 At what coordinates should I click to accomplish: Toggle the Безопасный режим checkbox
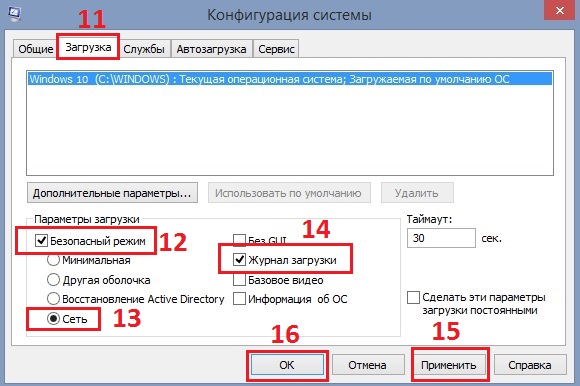pos(41,241)
